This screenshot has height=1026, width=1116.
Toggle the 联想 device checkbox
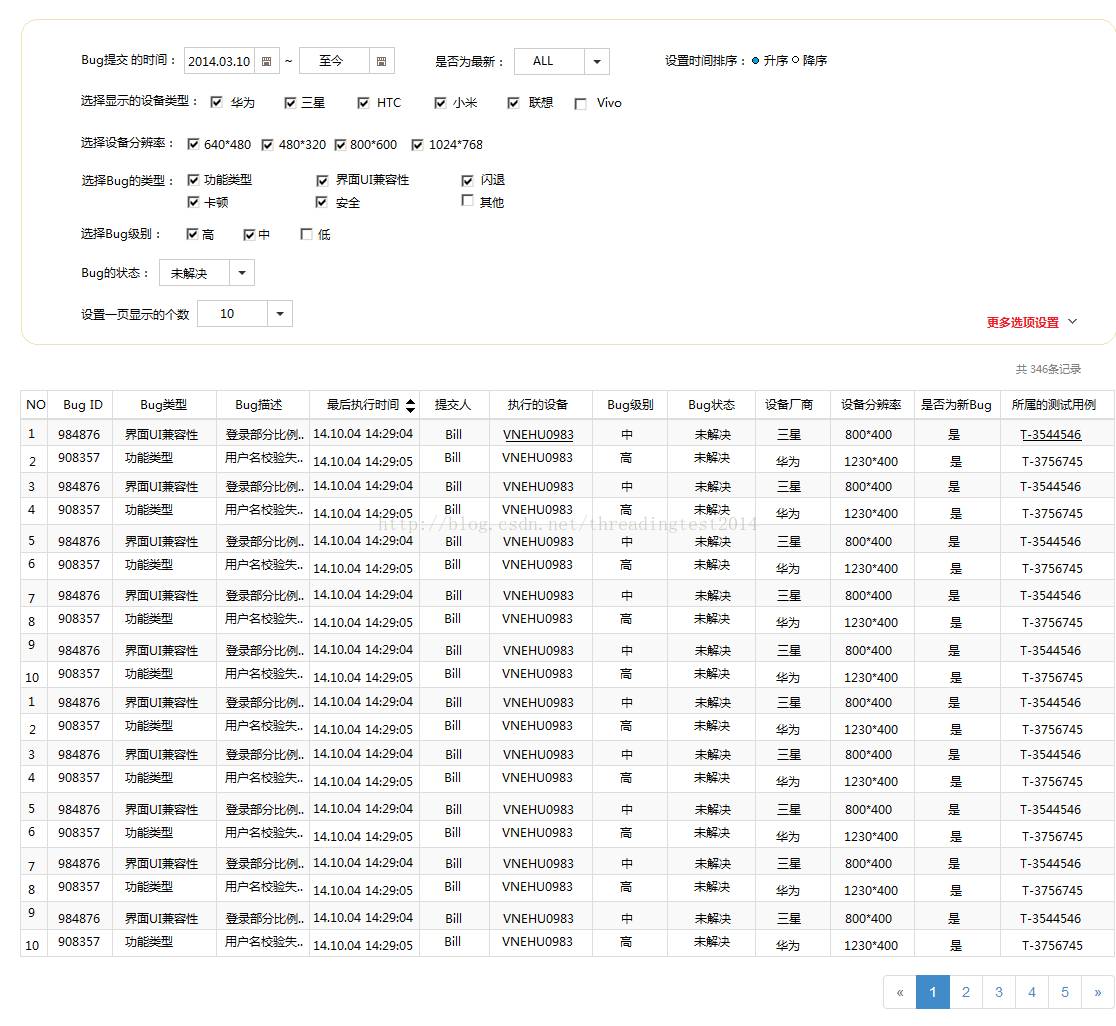(x=513, y=102)
